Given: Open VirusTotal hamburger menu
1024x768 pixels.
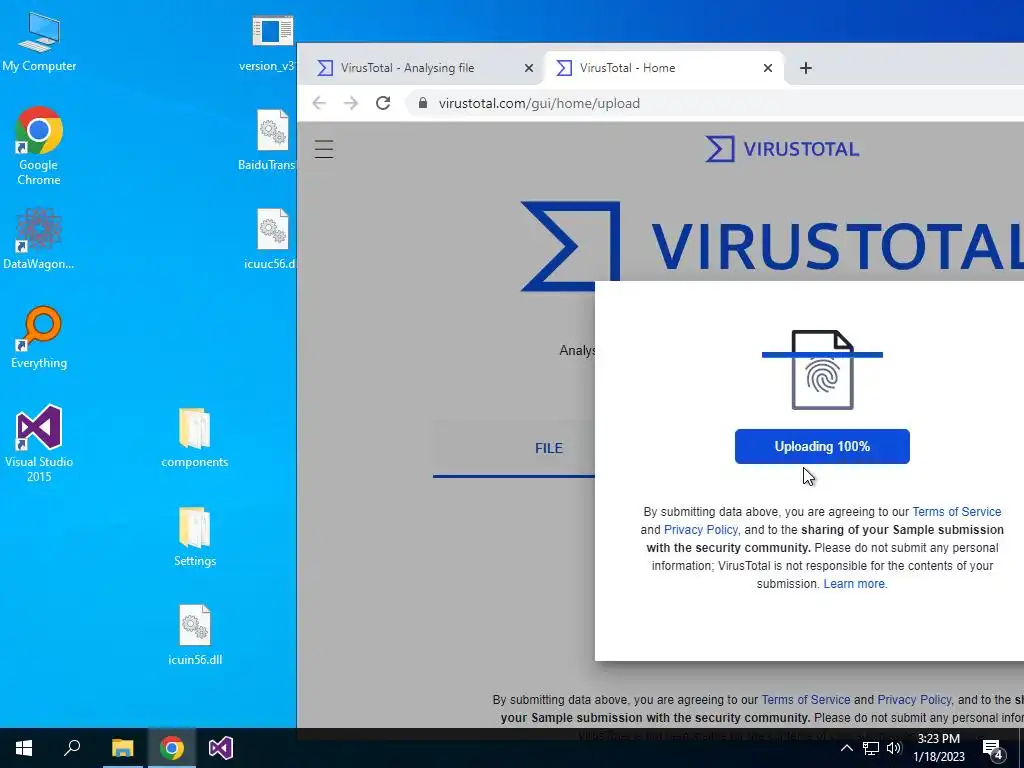Looking at the screenshot, I should coord(324,149).
